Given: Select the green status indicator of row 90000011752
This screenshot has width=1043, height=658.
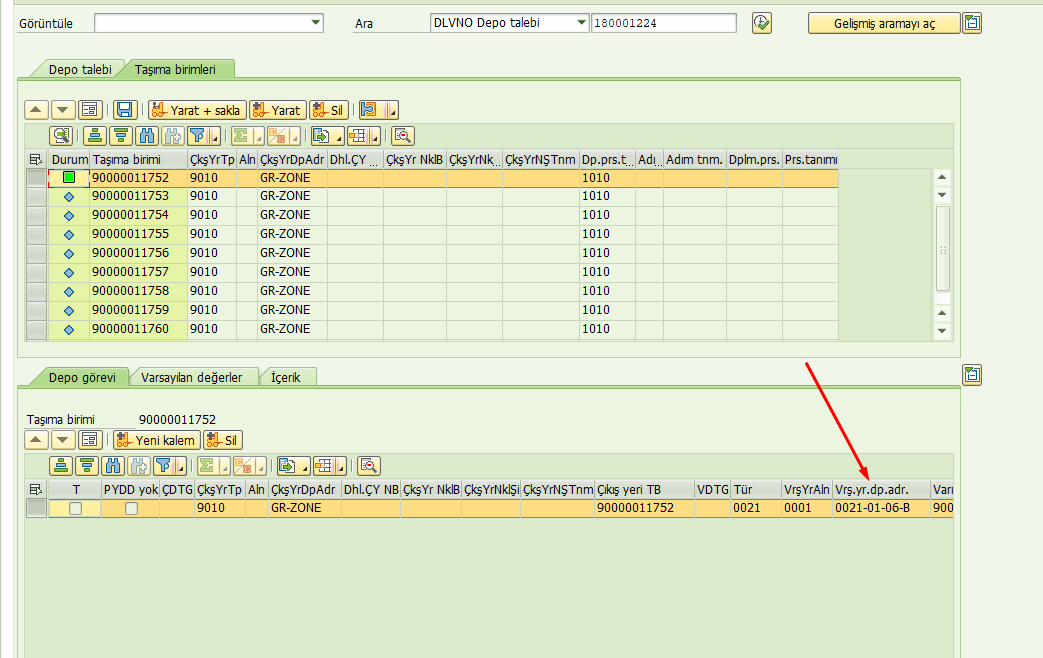Looking at the screenshot, I should pyautogui.click(x=68, y=177).
